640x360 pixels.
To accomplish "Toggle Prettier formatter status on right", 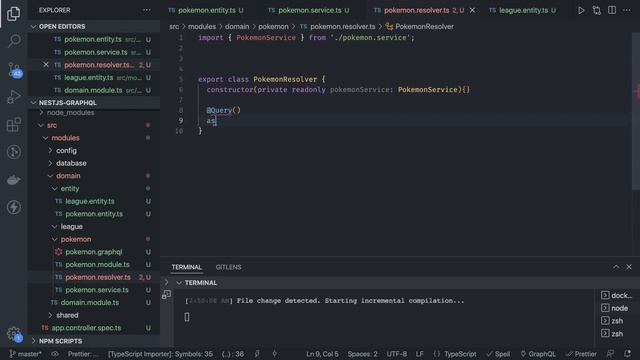I will click(x=581, y=354).
